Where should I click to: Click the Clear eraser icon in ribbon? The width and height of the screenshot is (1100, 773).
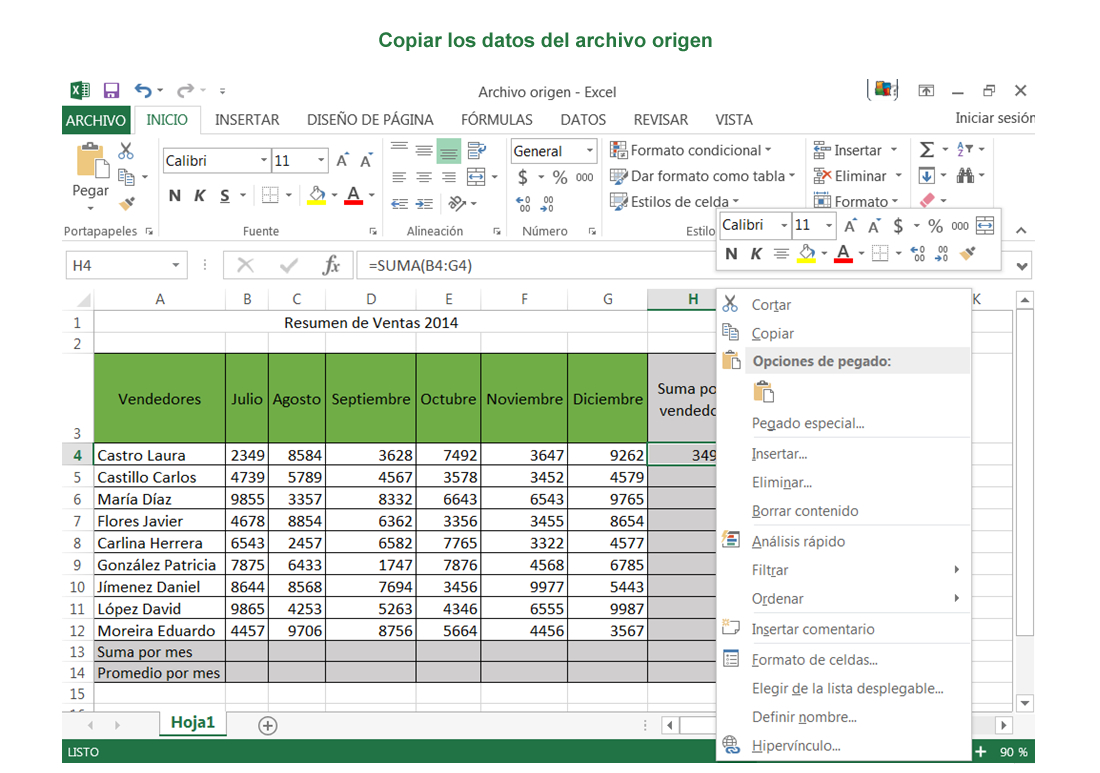pyautogui.click(x=927, y=201)
